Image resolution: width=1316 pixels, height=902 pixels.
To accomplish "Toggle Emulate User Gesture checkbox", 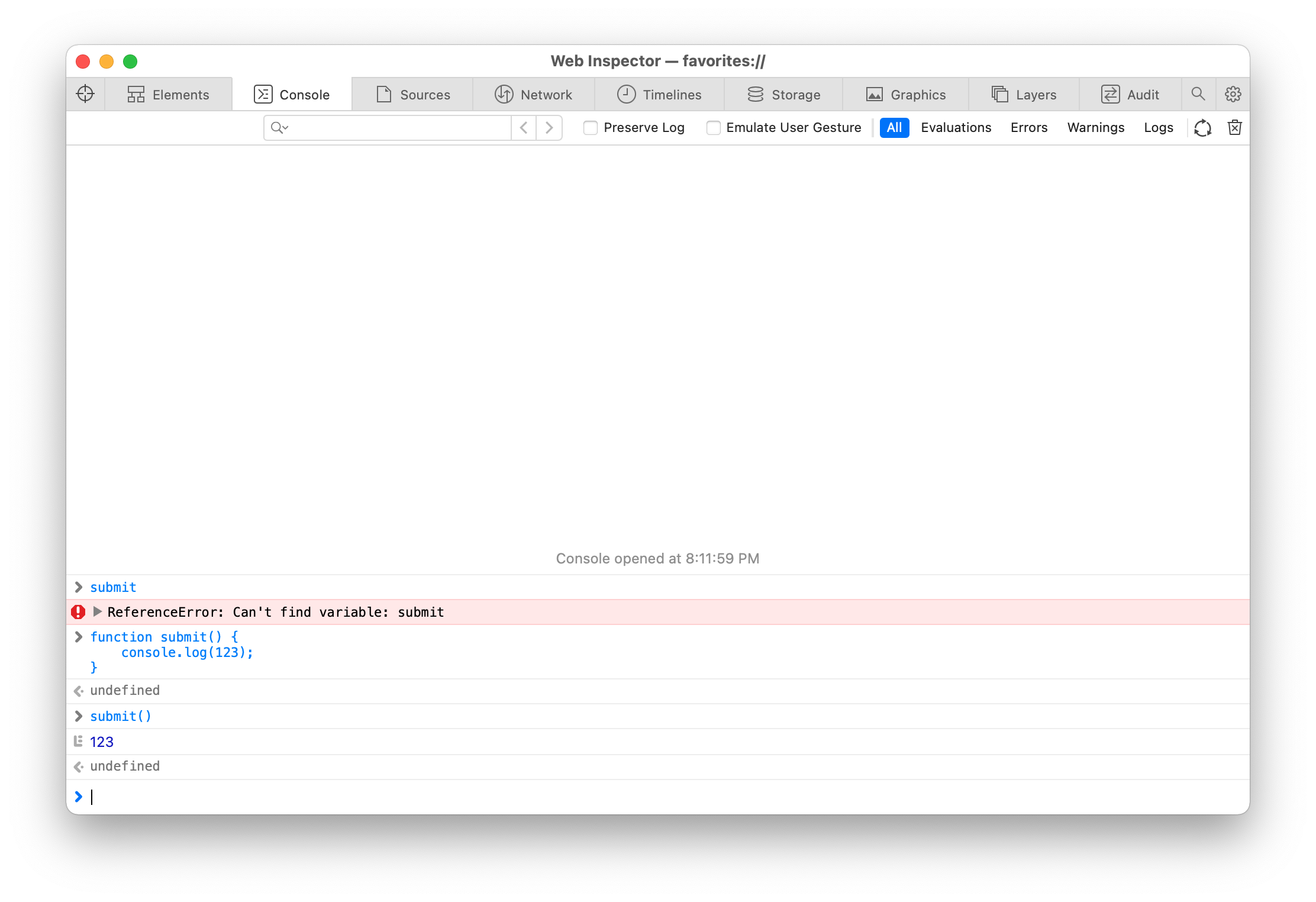I will point(714,128).
